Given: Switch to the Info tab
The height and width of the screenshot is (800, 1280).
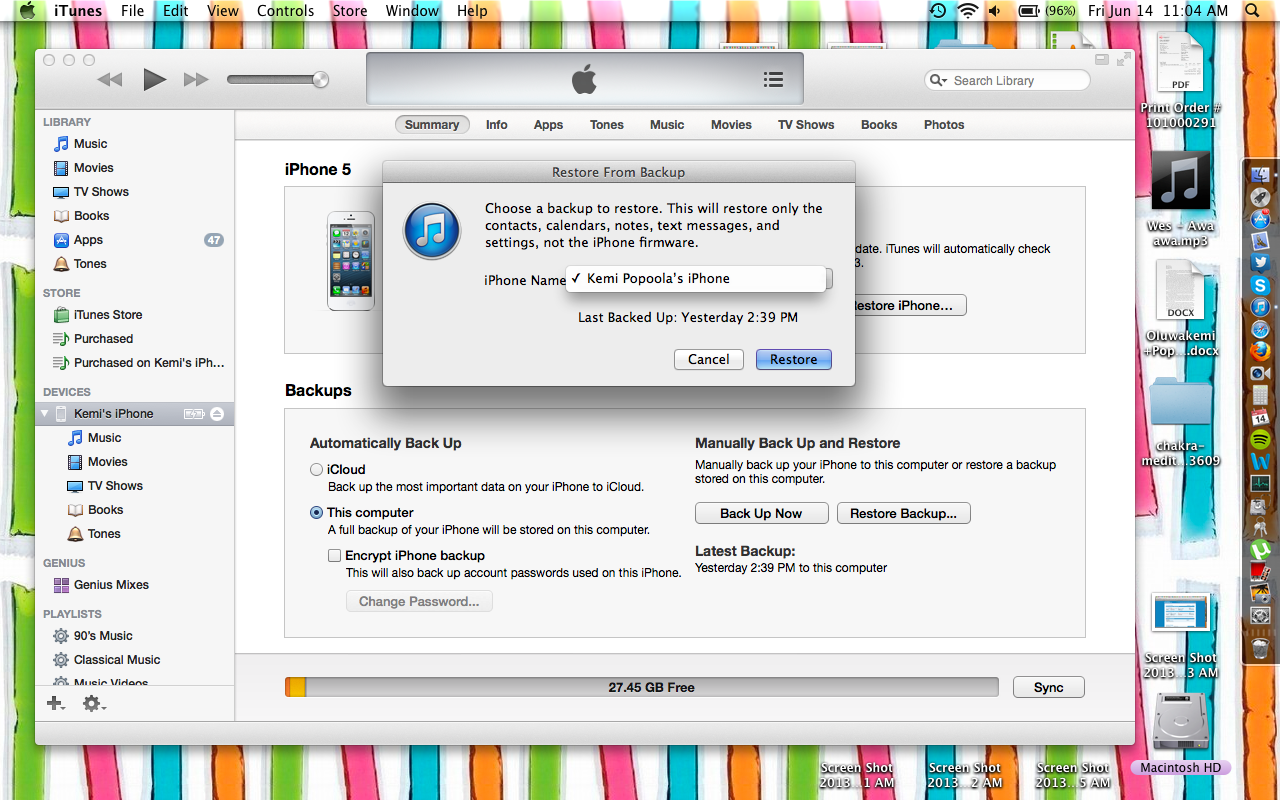Looking at the screenshot, I should tap(497, 125).
